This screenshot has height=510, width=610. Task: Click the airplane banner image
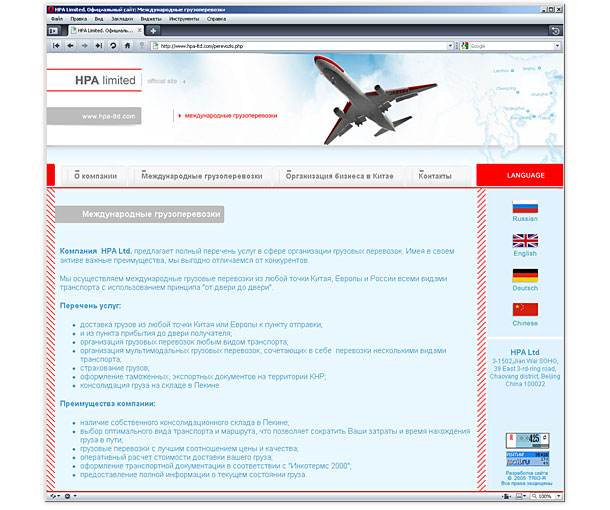[375, 99]
